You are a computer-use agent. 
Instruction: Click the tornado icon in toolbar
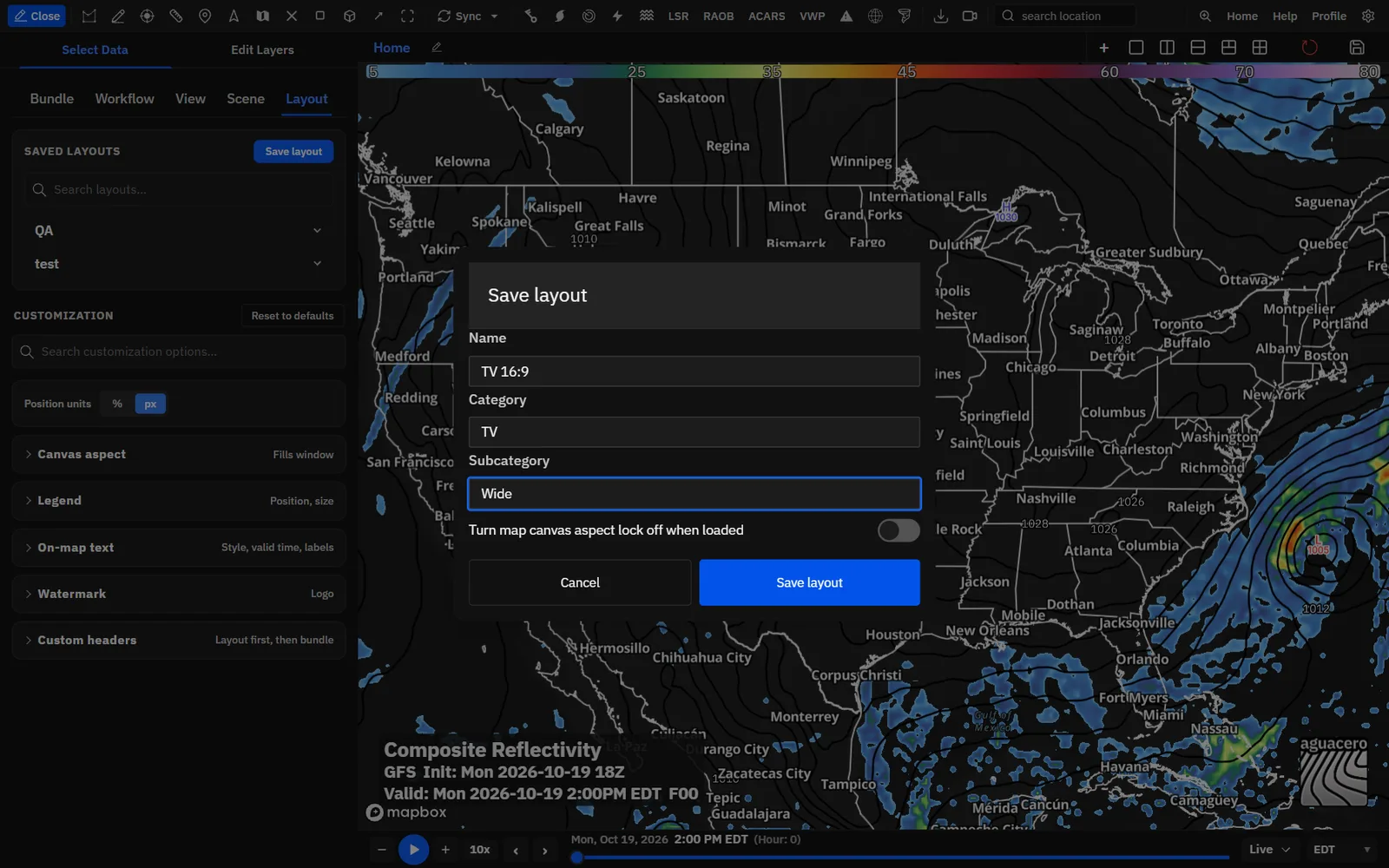coord(905,16)
